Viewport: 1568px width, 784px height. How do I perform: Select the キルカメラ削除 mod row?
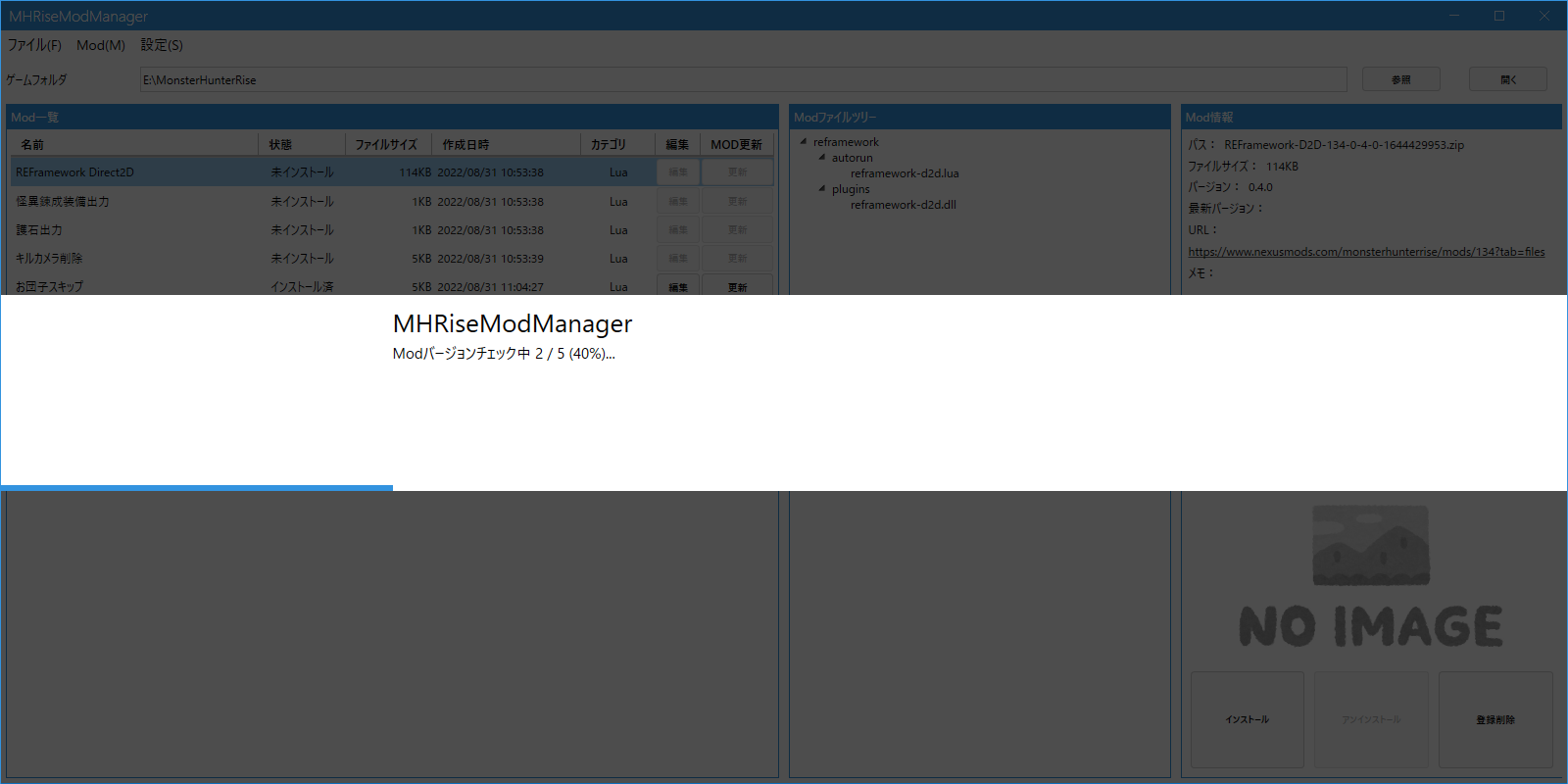point(392,258)
